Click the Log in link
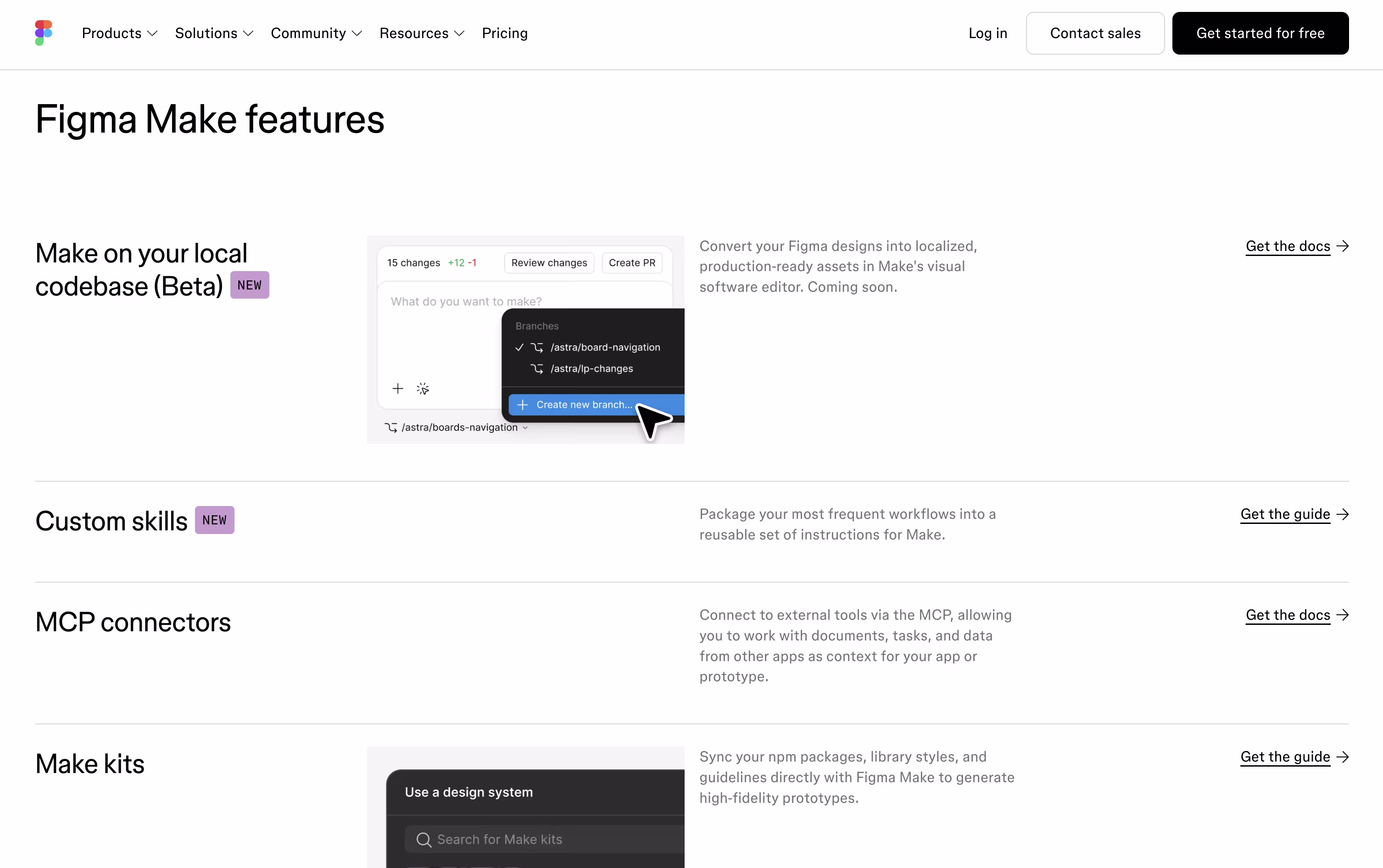Screen dimensions: 1383x868 987,33
